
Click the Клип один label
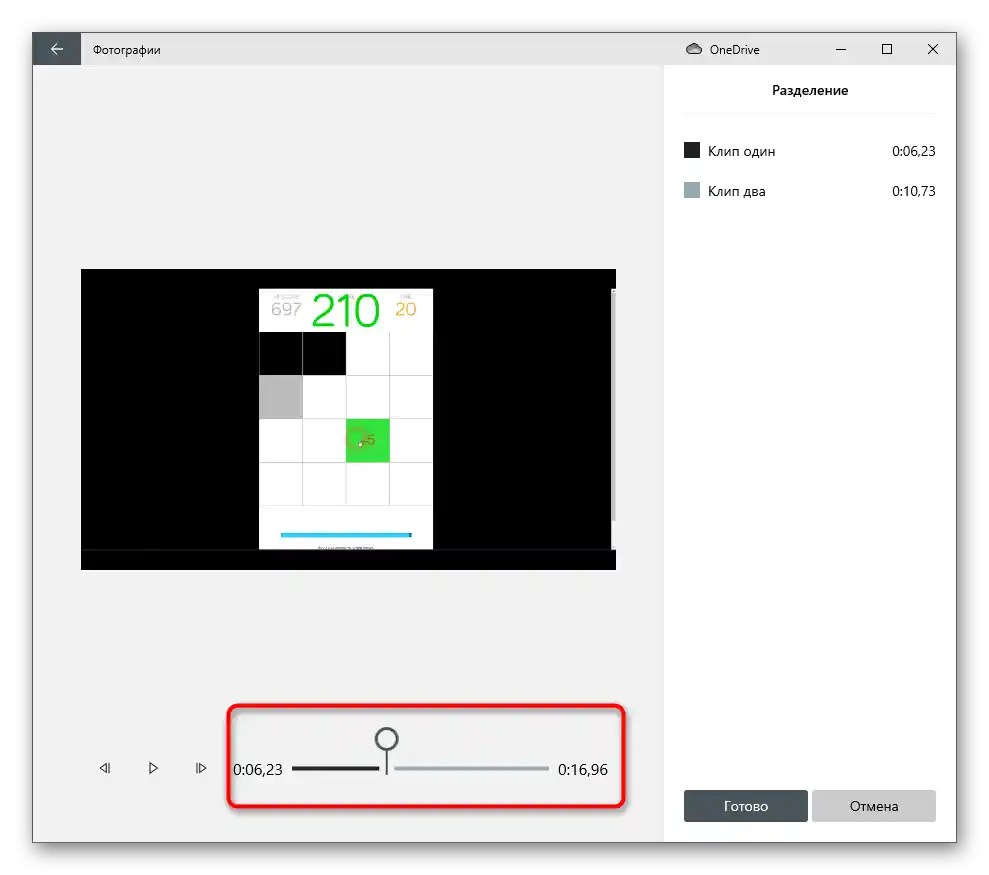(x=741, y=151)
